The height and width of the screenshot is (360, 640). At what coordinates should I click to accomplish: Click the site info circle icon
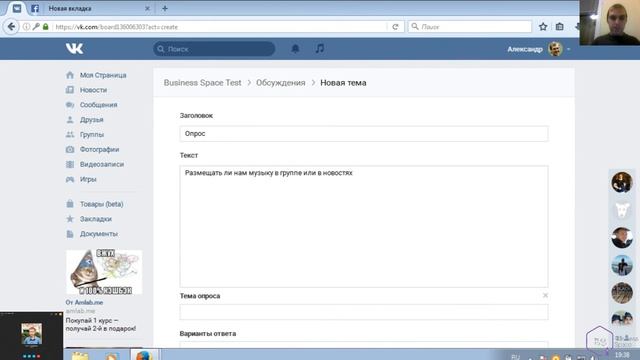pos(26,27)
